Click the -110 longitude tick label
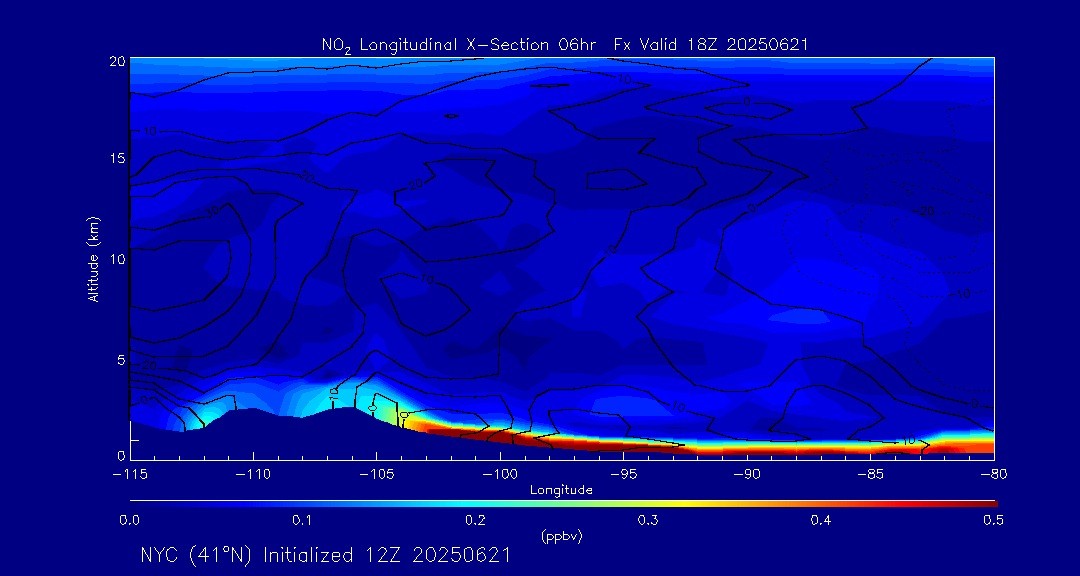The height and width of the screenshot is (576, 1080). (x=253, y=475)
